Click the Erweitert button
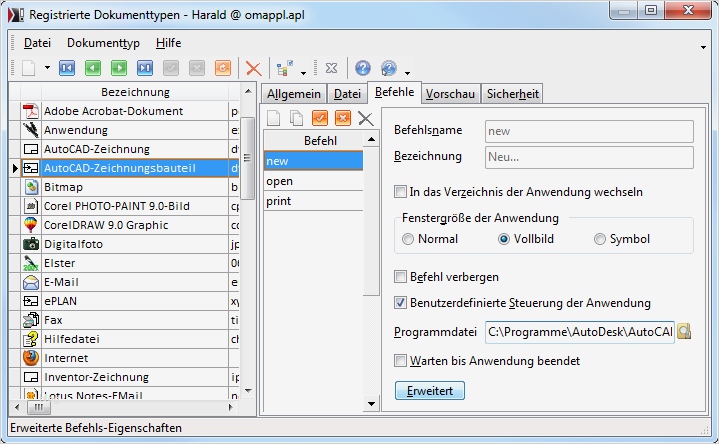 pyautogui.click(x=430, y=391)
